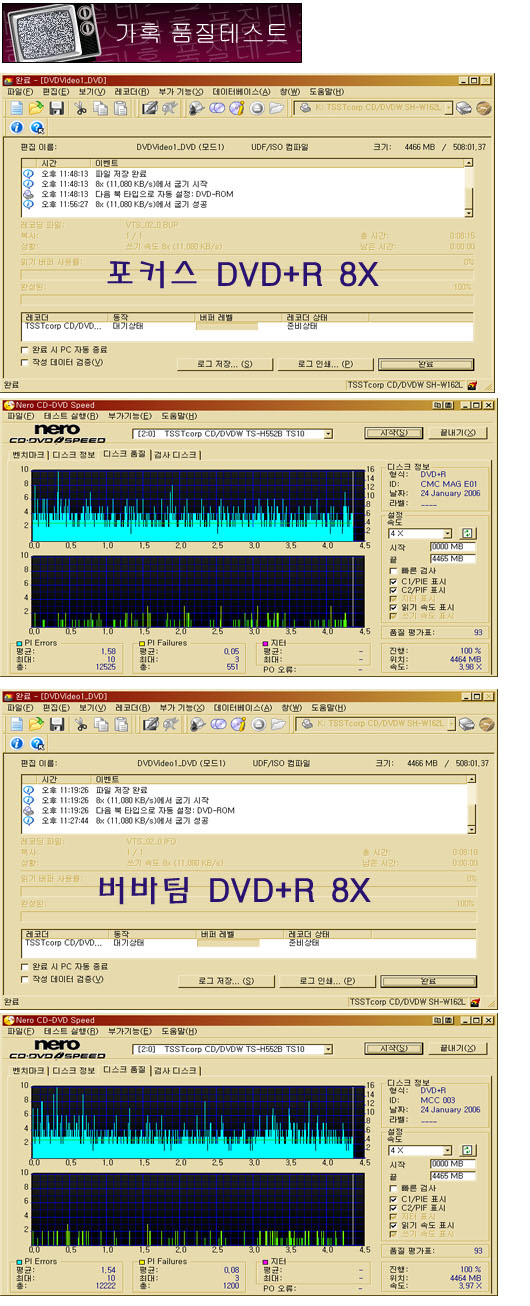530x1306 pixels.
Task: Click Paste clipboard icon in upper Nero Burning window
Action: [120, 107]
